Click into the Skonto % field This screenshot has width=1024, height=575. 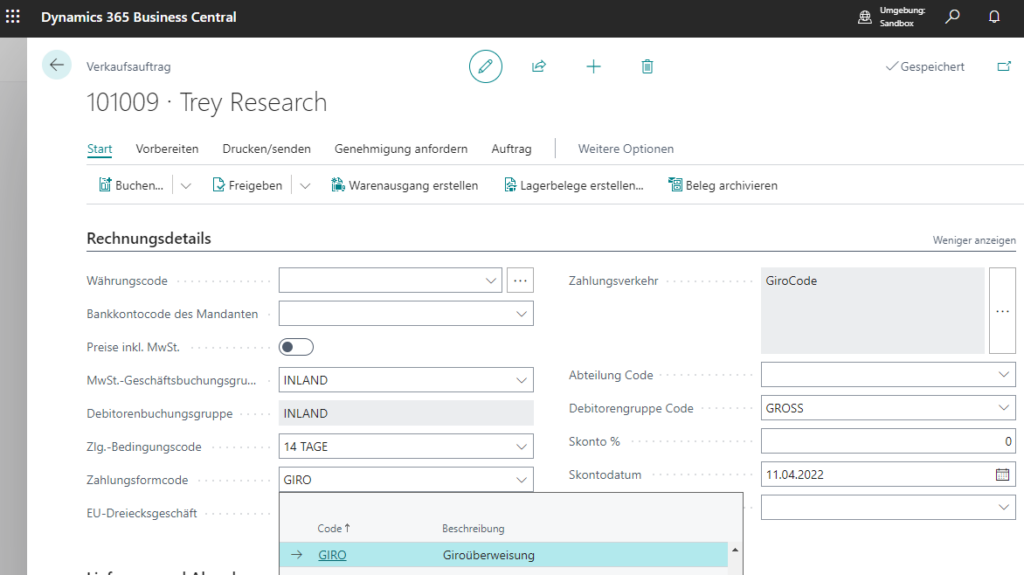click(887, 441)
